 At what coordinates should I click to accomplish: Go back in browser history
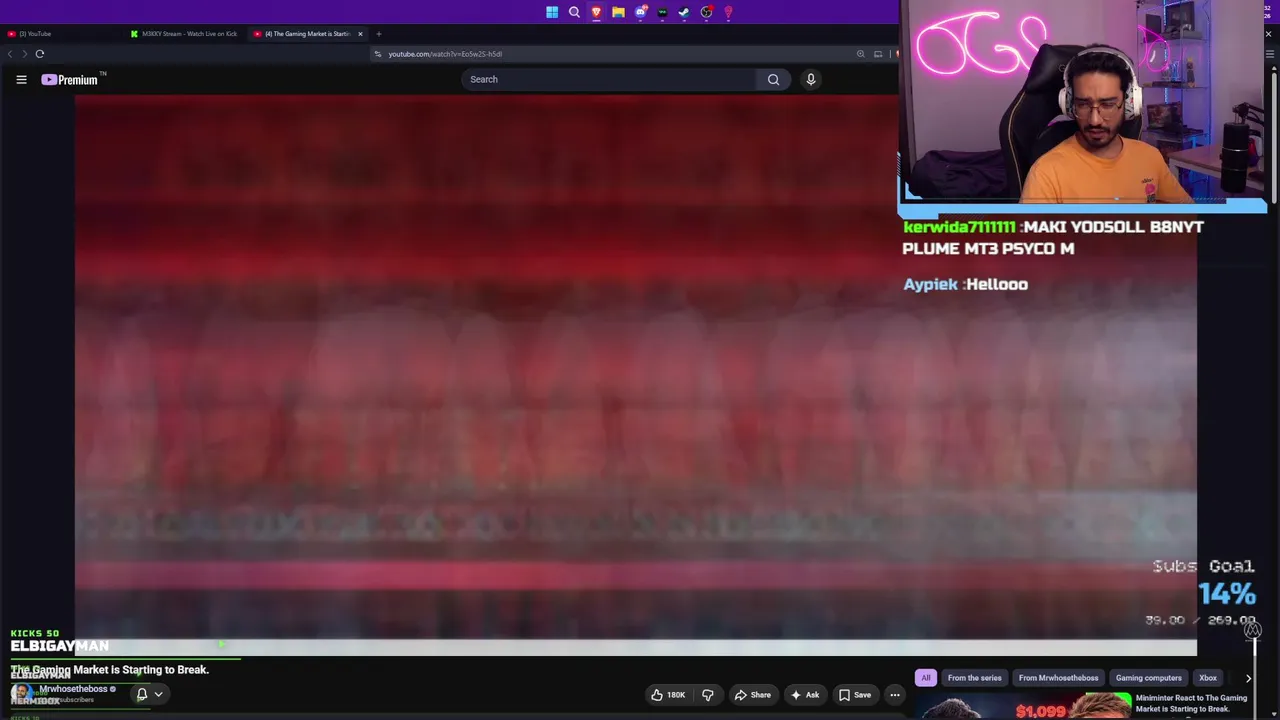tap(10, 54)
